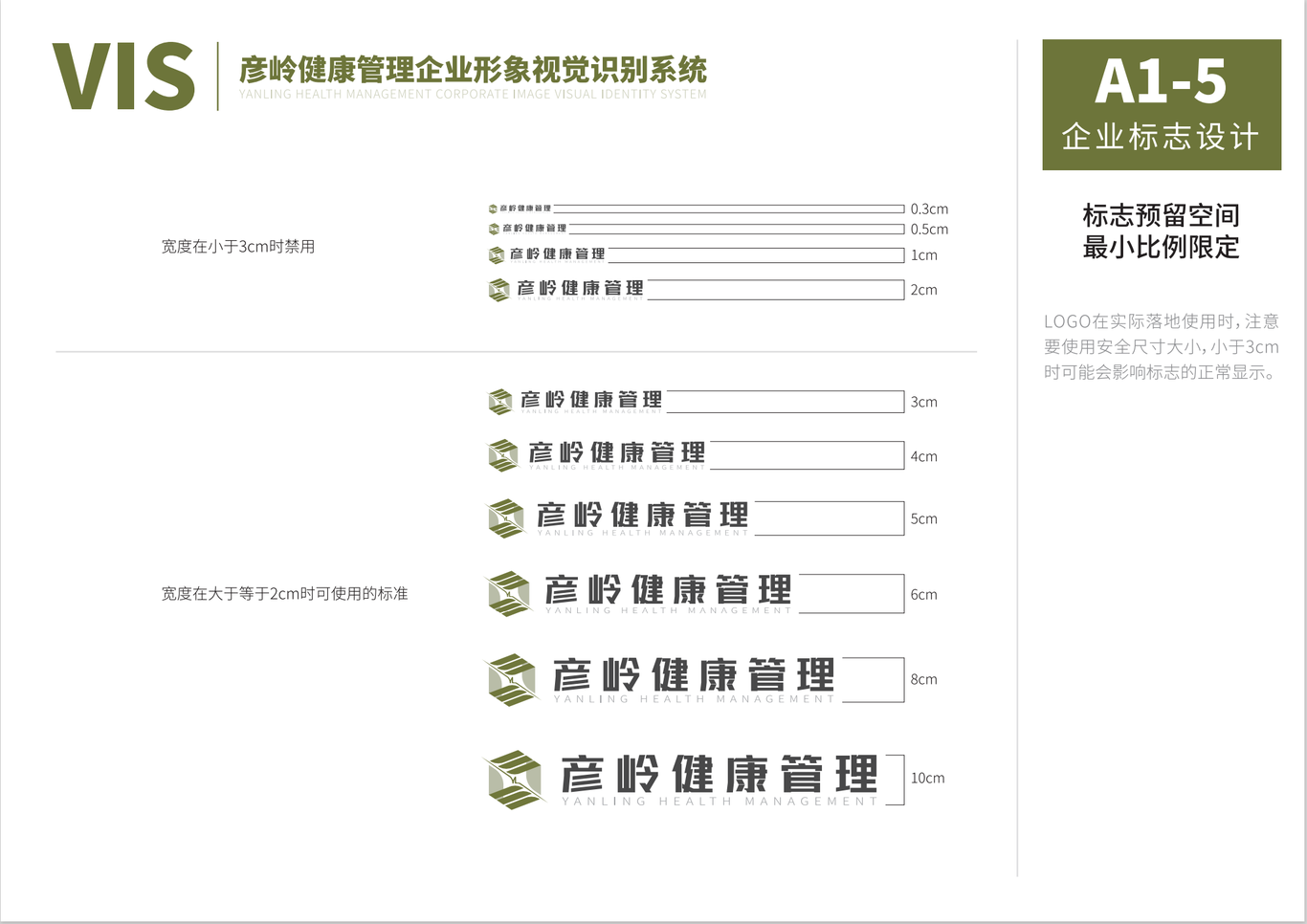Click the 彦岭健康管理 wordmark in the 8cm row
This screenshot has width=1307, height=924.
tap(694, 675)
